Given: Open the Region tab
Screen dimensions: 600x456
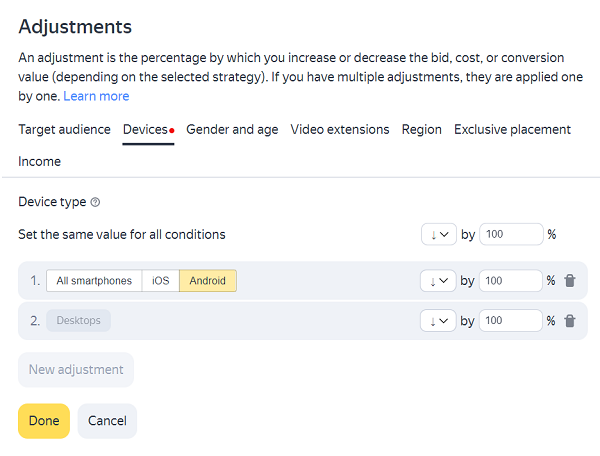Looking at the screenshot, I should pos(422,129).
